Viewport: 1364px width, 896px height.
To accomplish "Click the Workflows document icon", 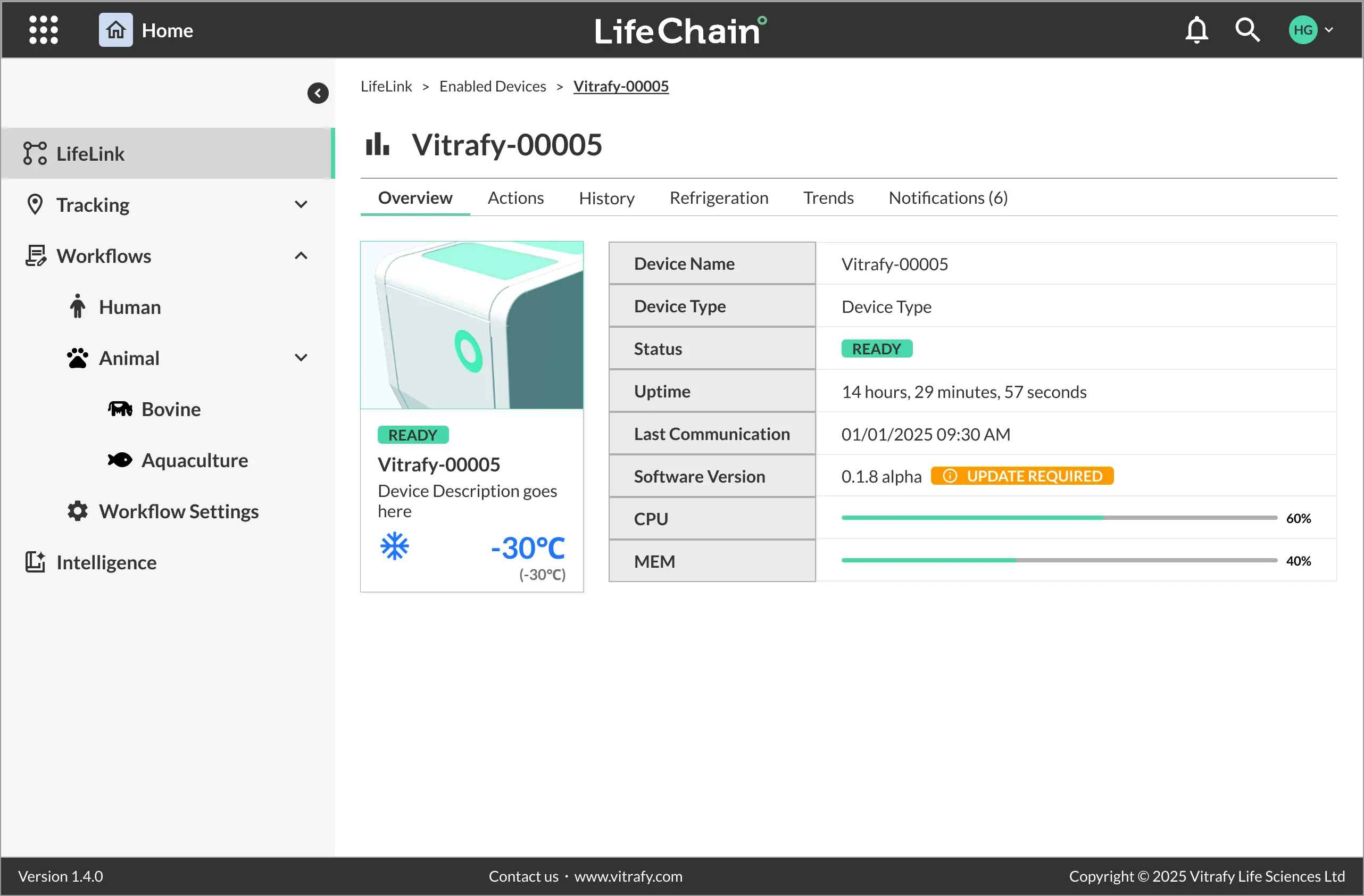I will [x=36, y=256].
